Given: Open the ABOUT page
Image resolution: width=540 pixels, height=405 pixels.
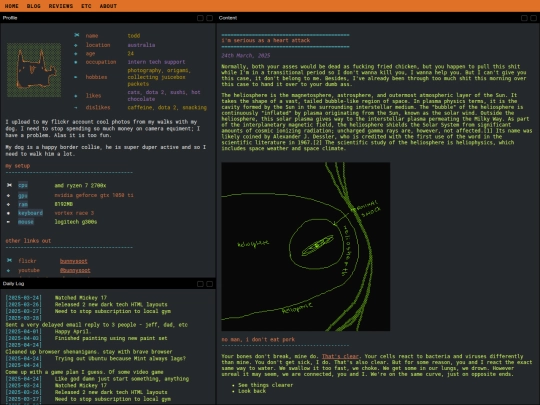Looking at the screenshot, I should pyautogui.click(x=108, y=6).
